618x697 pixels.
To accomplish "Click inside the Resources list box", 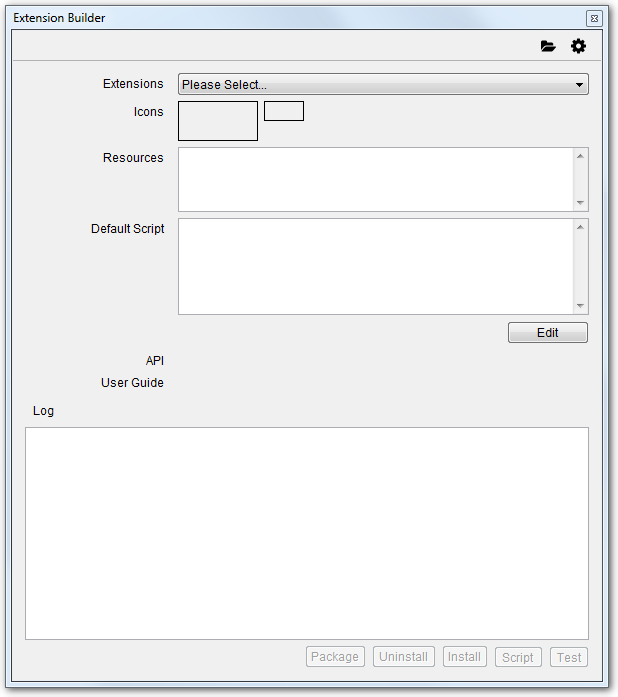I will [x=375, y=180].
